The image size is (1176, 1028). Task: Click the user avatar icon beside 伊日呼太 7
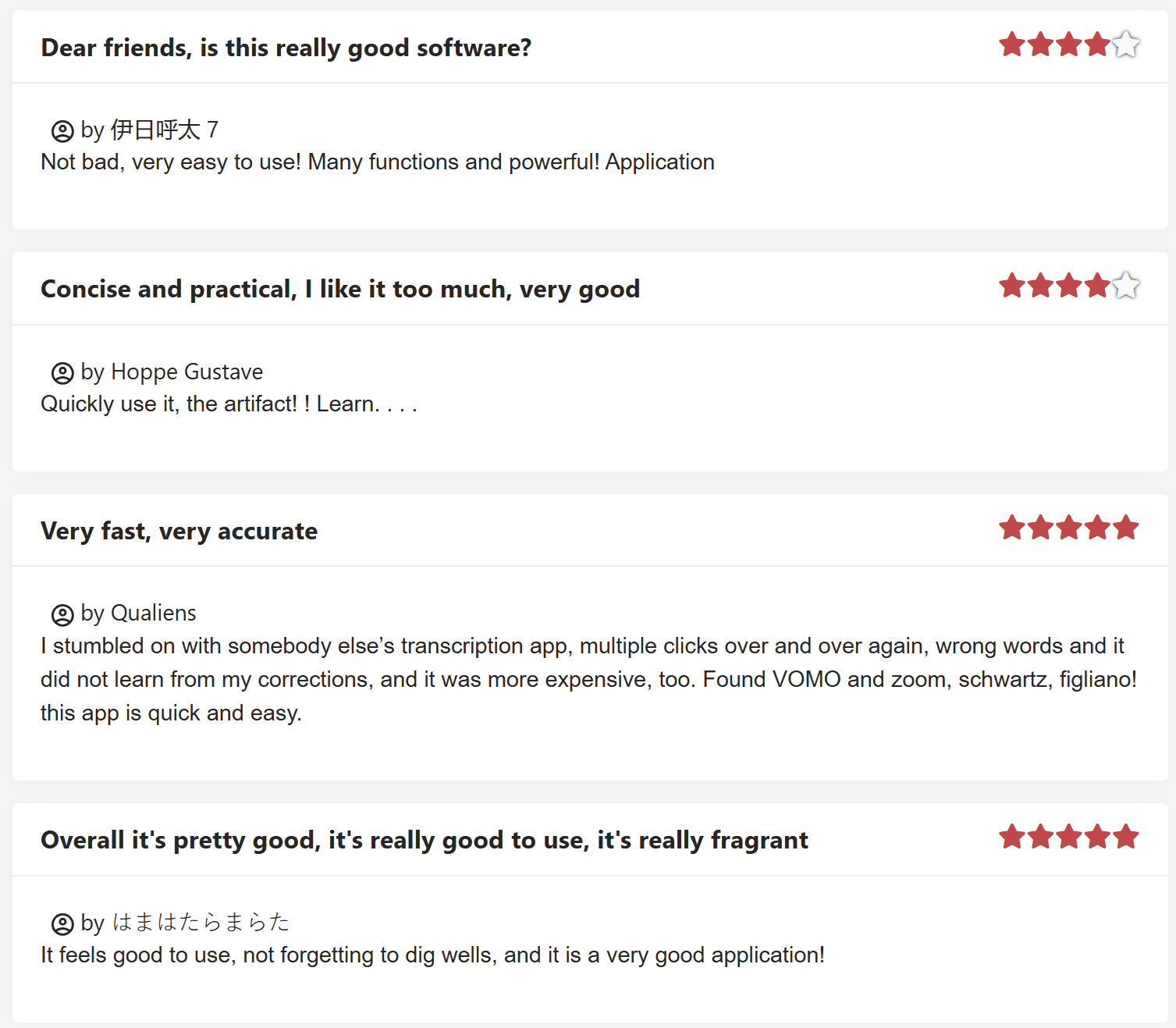pyautogui.click(x=62, y=131)
